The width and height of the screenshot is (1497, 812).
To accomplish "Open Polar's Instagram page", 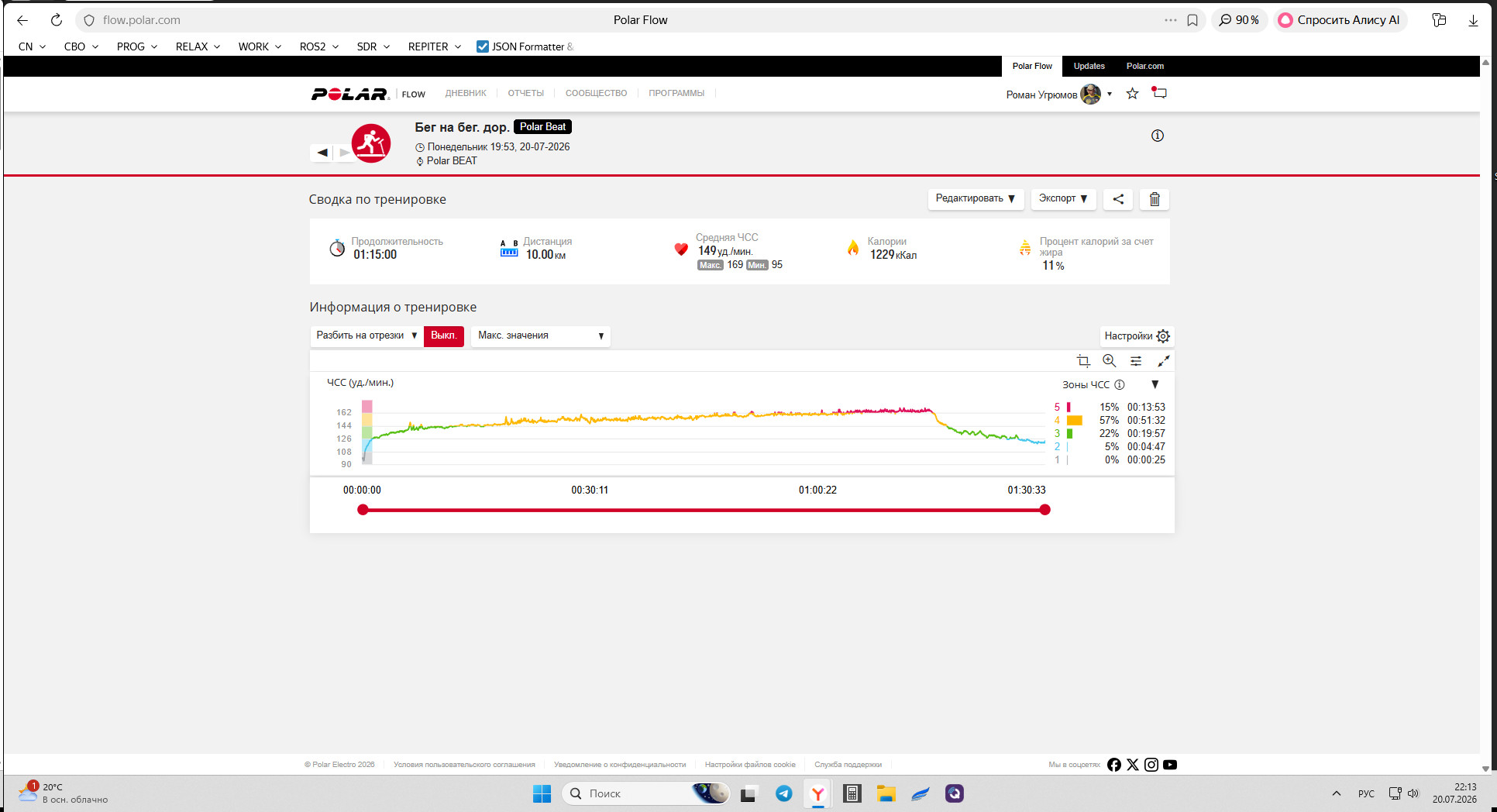I will click(1151, 765).
